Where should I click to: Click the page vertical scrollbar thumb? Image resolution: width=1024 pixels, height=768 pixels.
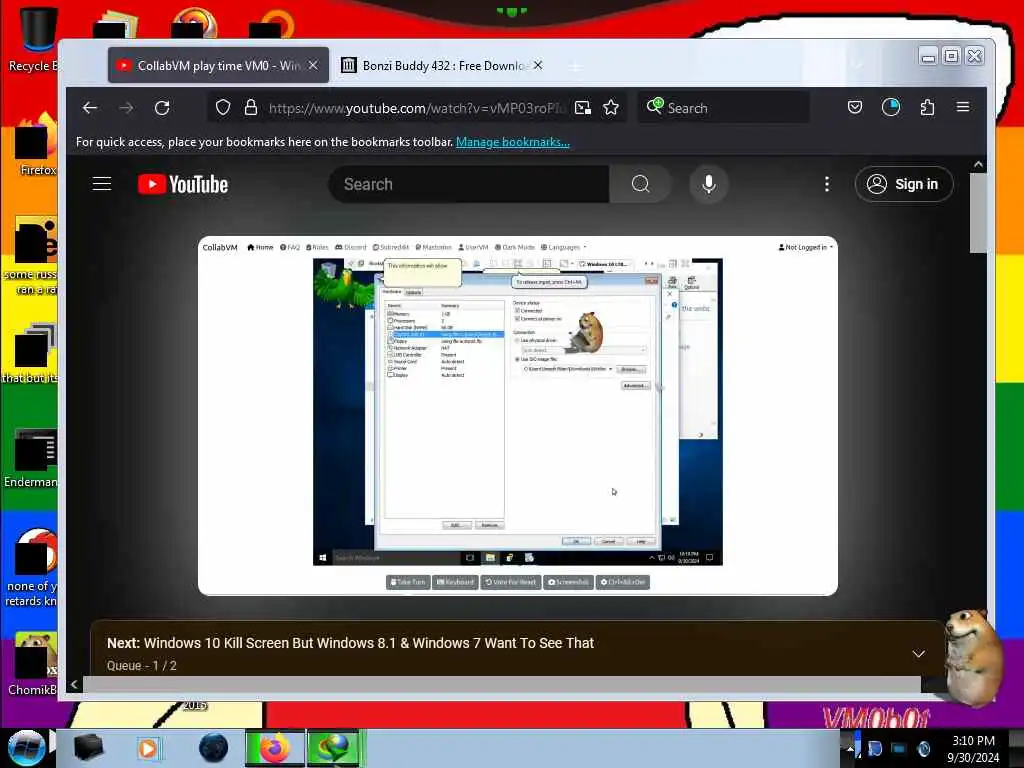point(978,213)
